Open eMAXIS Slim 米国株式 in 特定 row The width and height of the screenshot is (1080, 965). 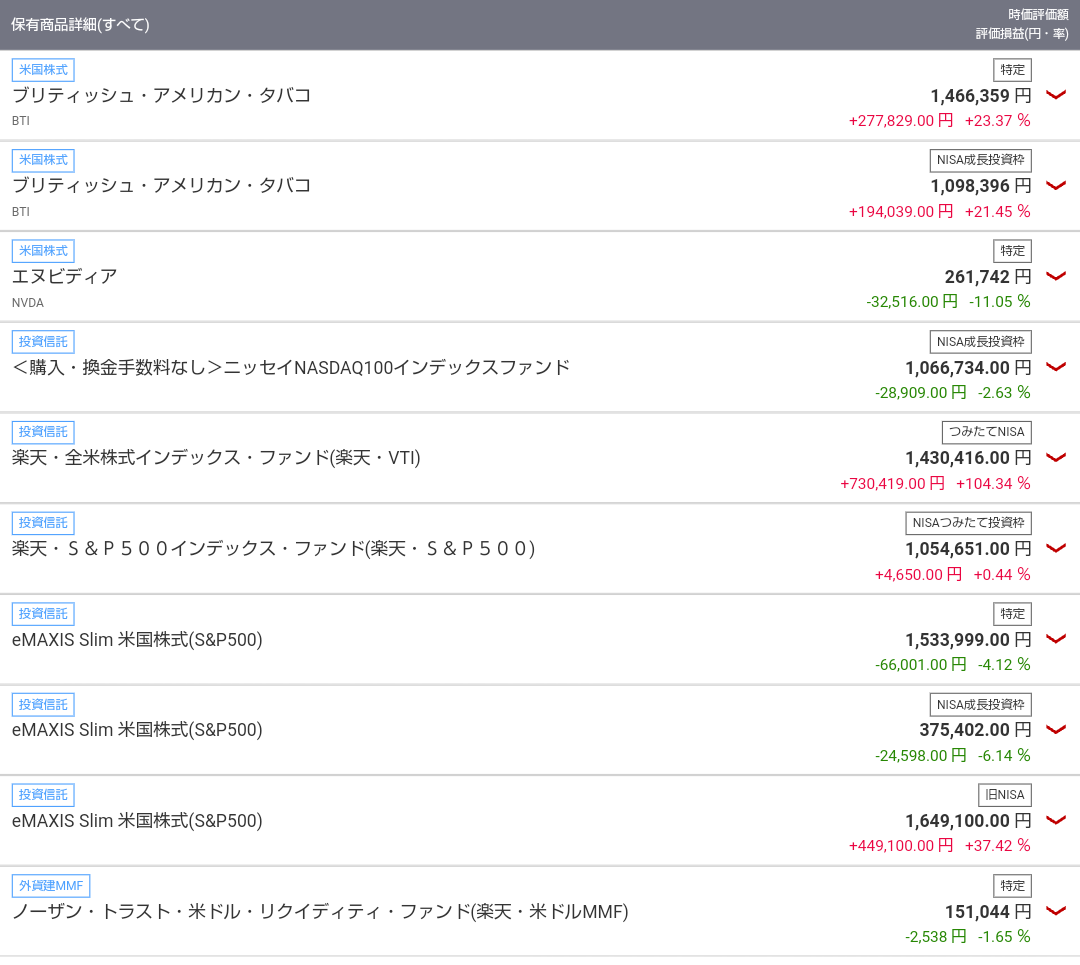click(x=137, y=639)
